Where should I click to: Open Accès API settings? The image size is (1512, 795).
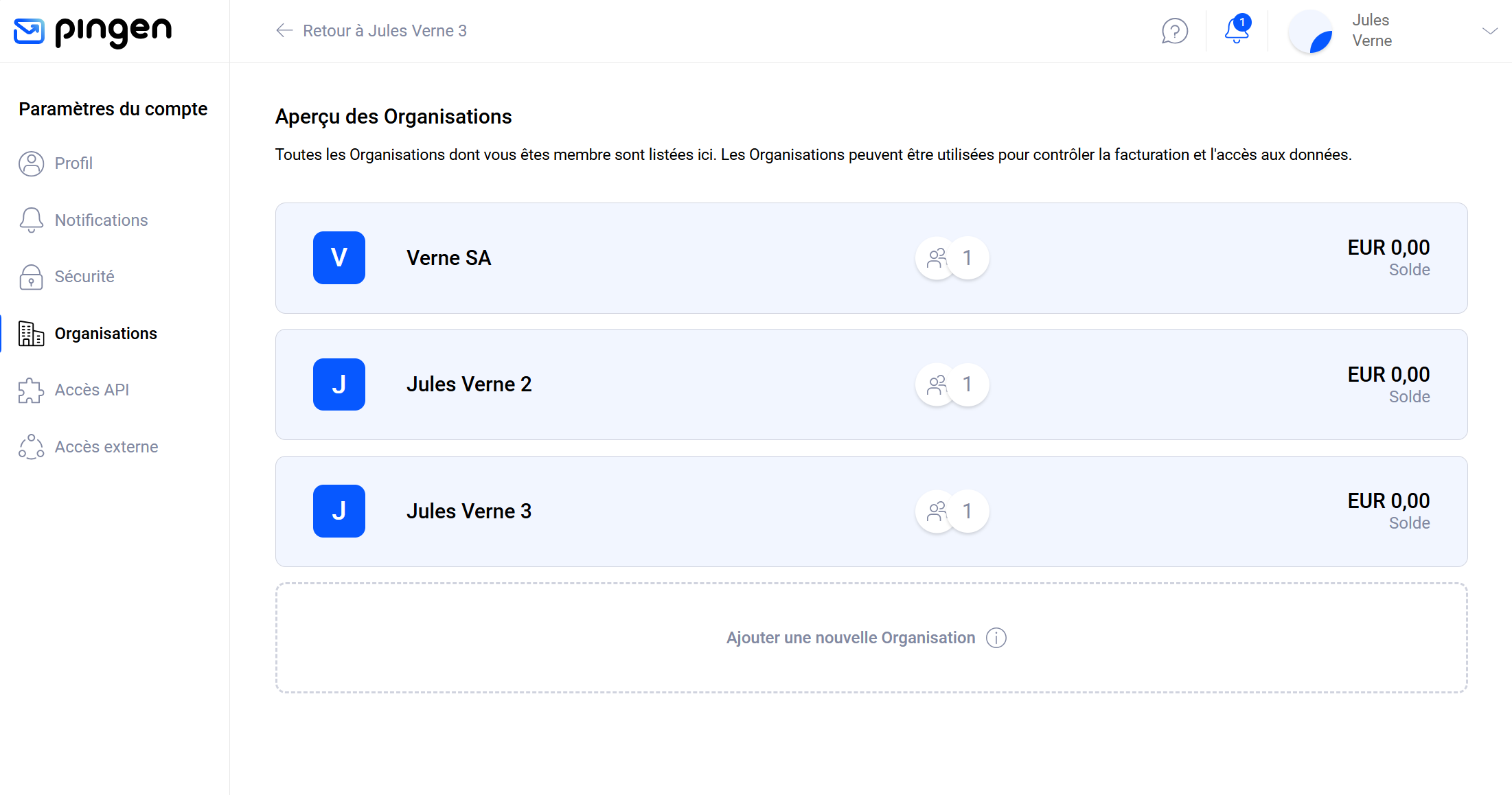[91, 390]
